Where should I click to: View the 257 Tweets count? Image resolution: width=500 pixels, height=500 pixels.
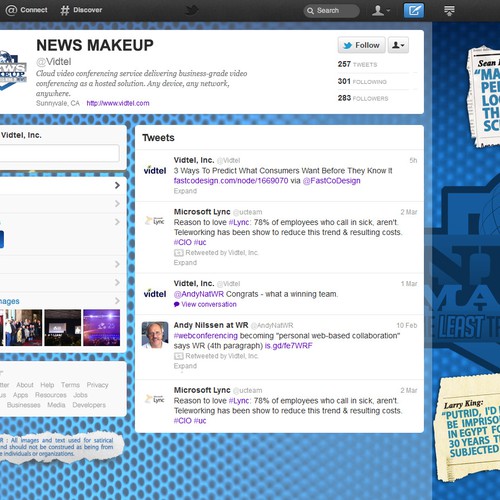pyautogui.click(x=357, y=64)
